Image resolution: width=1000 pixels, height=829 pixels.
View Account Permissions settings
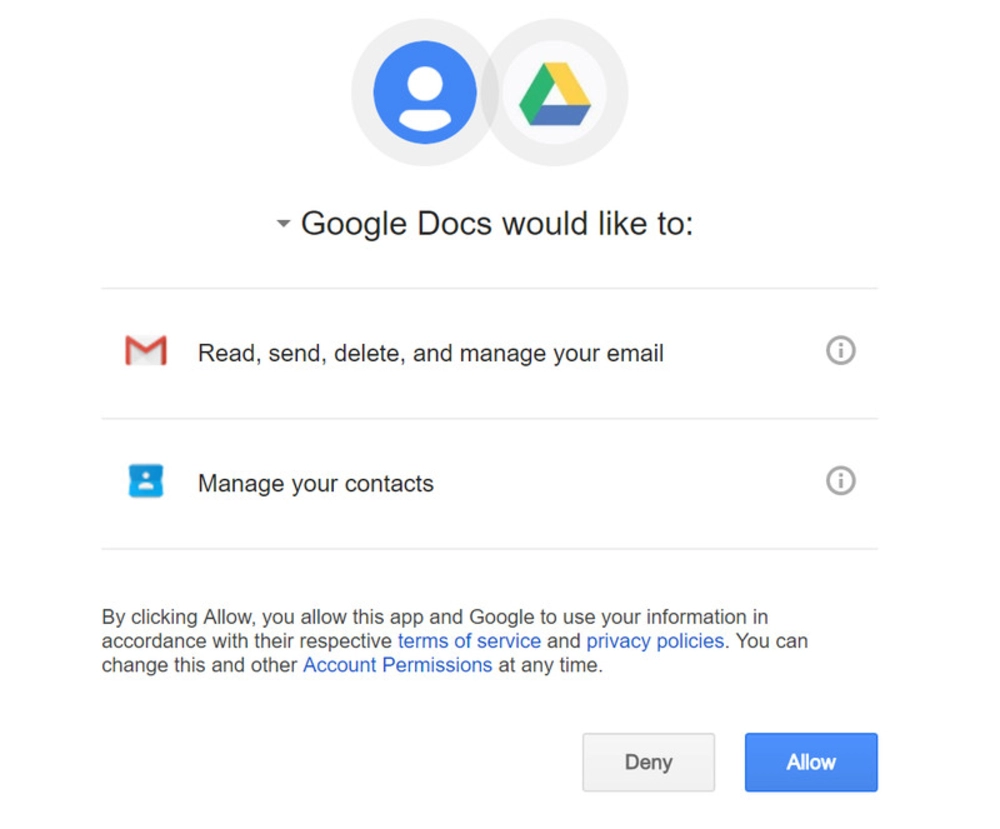(398, 665)
